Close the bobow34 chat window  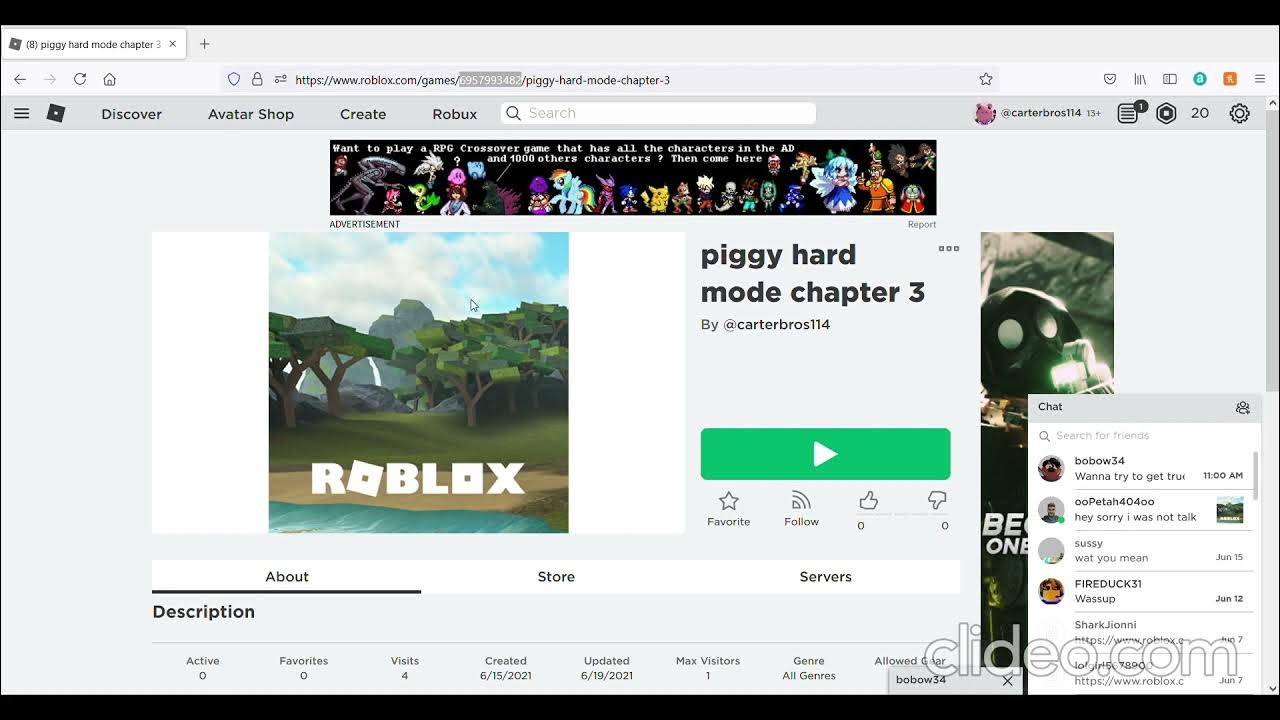click(x=1007, y=680)
